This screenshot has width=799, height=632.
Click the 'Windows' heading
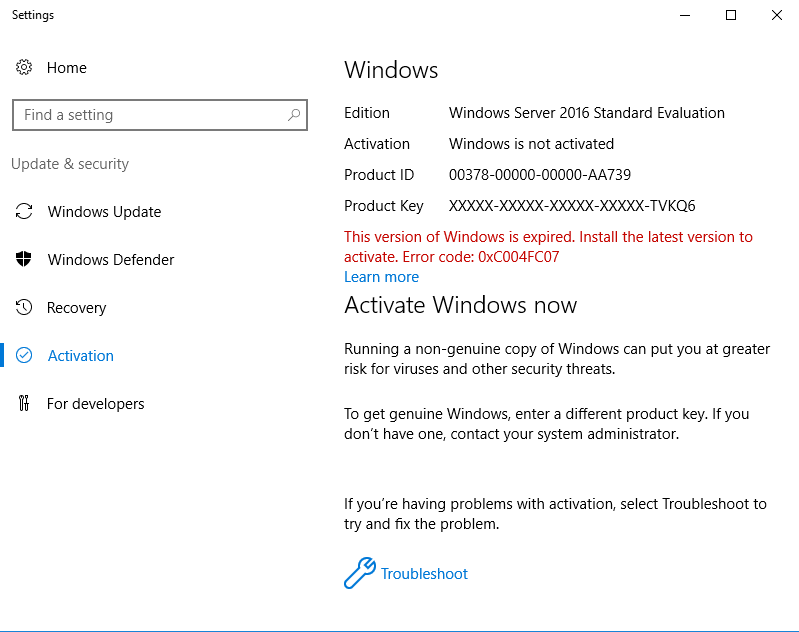coord(391,70)
